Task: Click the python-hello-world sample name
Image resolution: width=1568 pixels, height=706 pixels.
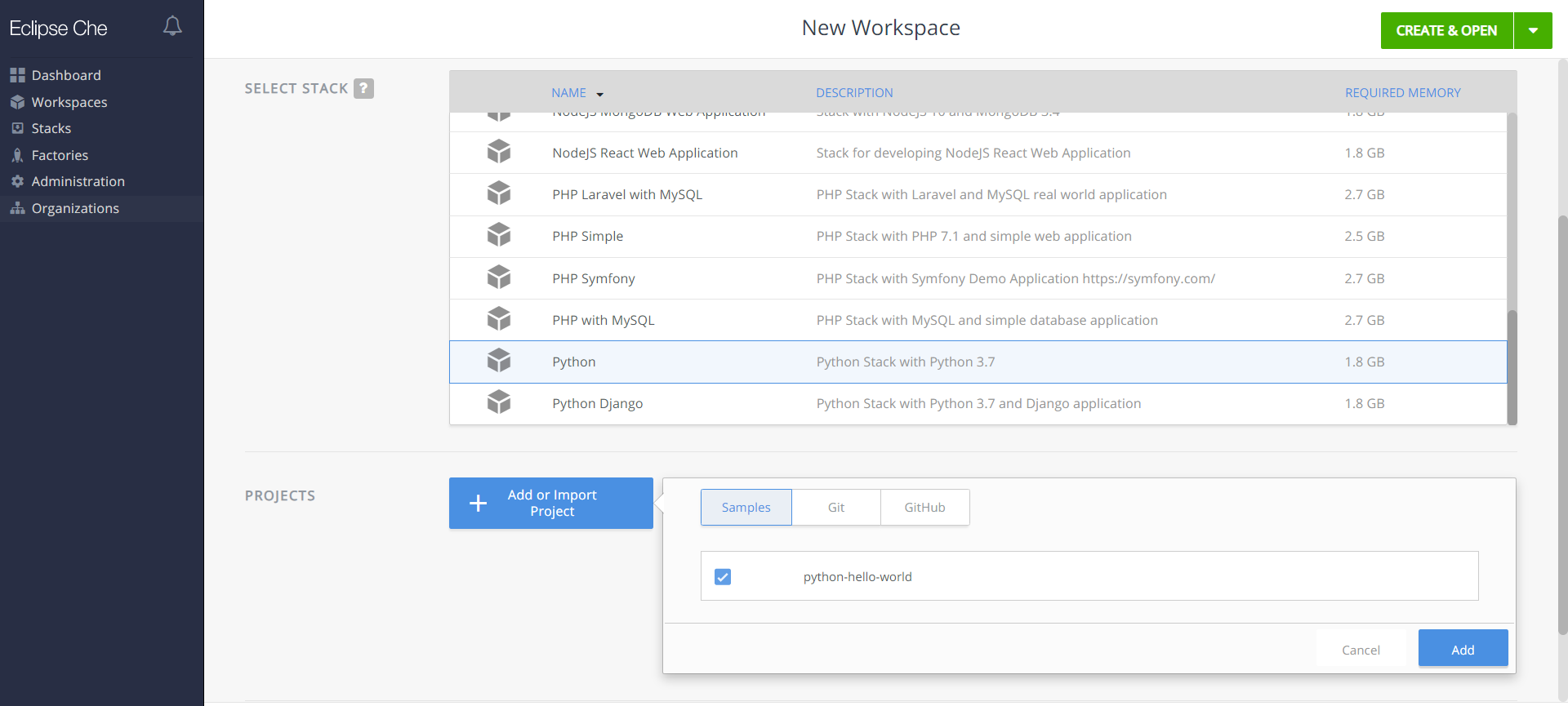Action: tap(857, 576)
